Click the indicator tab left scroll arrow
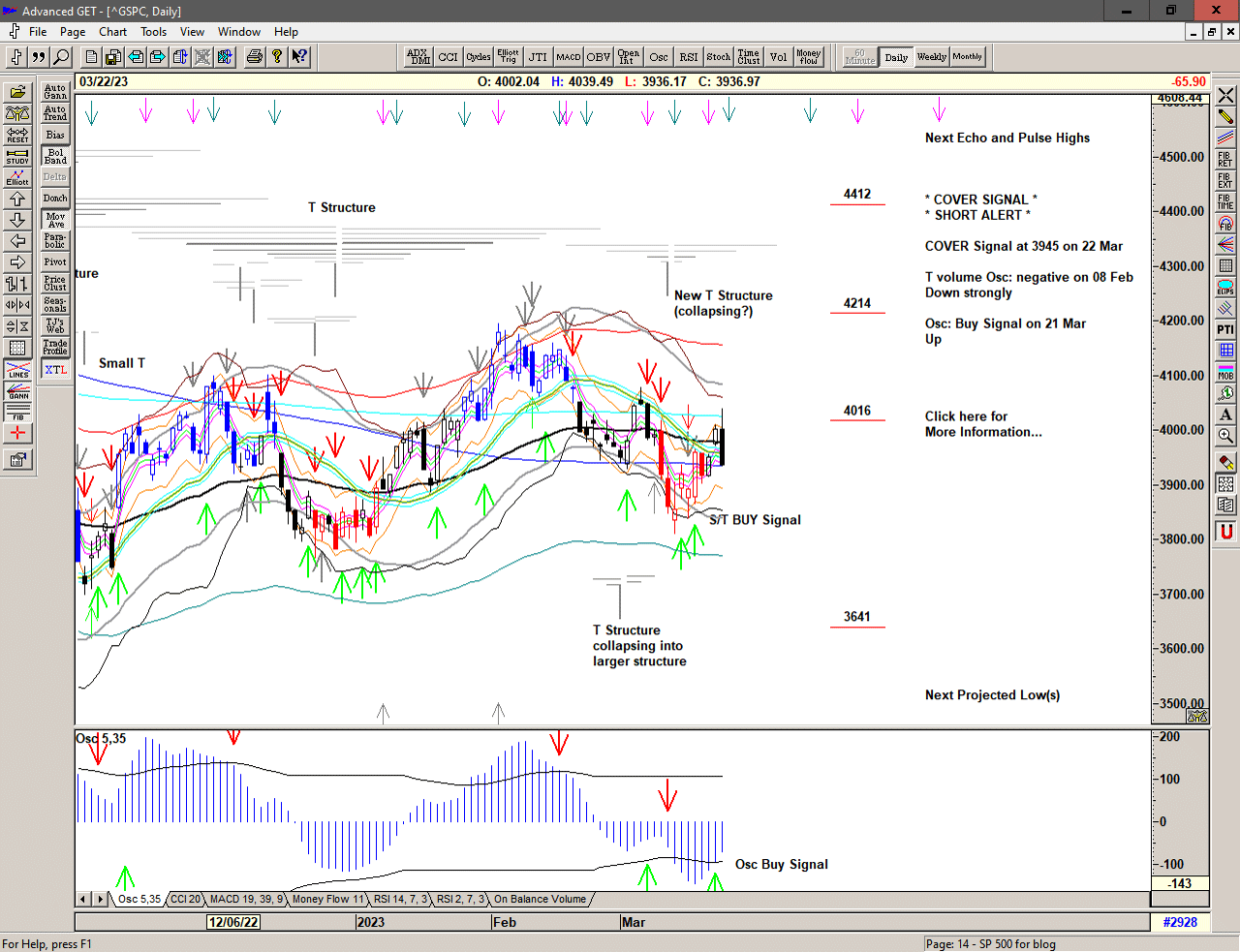The image size is (1240, 952). point(83,900)
